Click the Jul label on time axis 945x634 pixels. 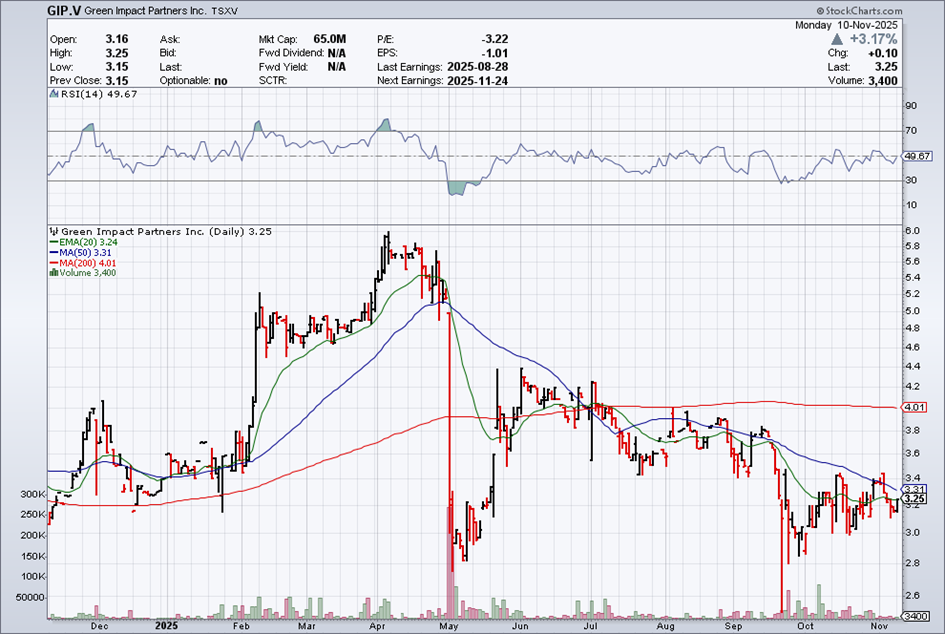point(591,626)
